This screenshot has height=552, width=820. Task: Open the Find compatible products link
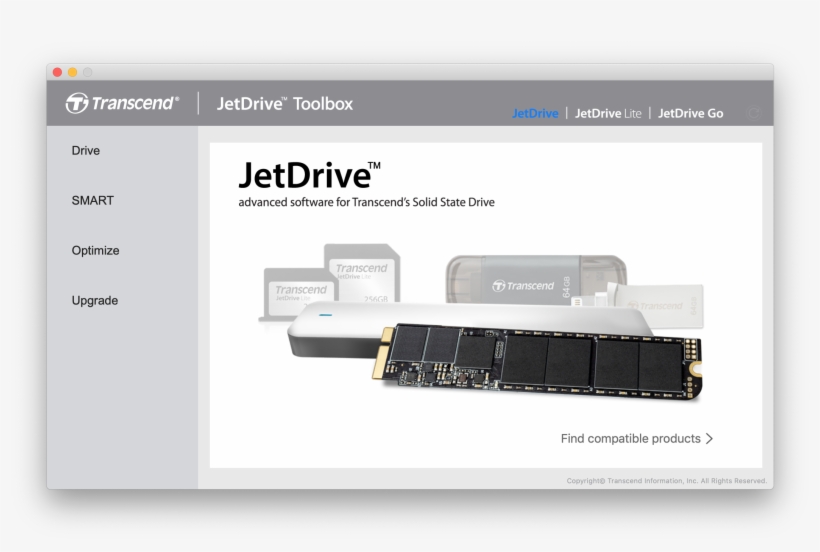pos(630,438)
